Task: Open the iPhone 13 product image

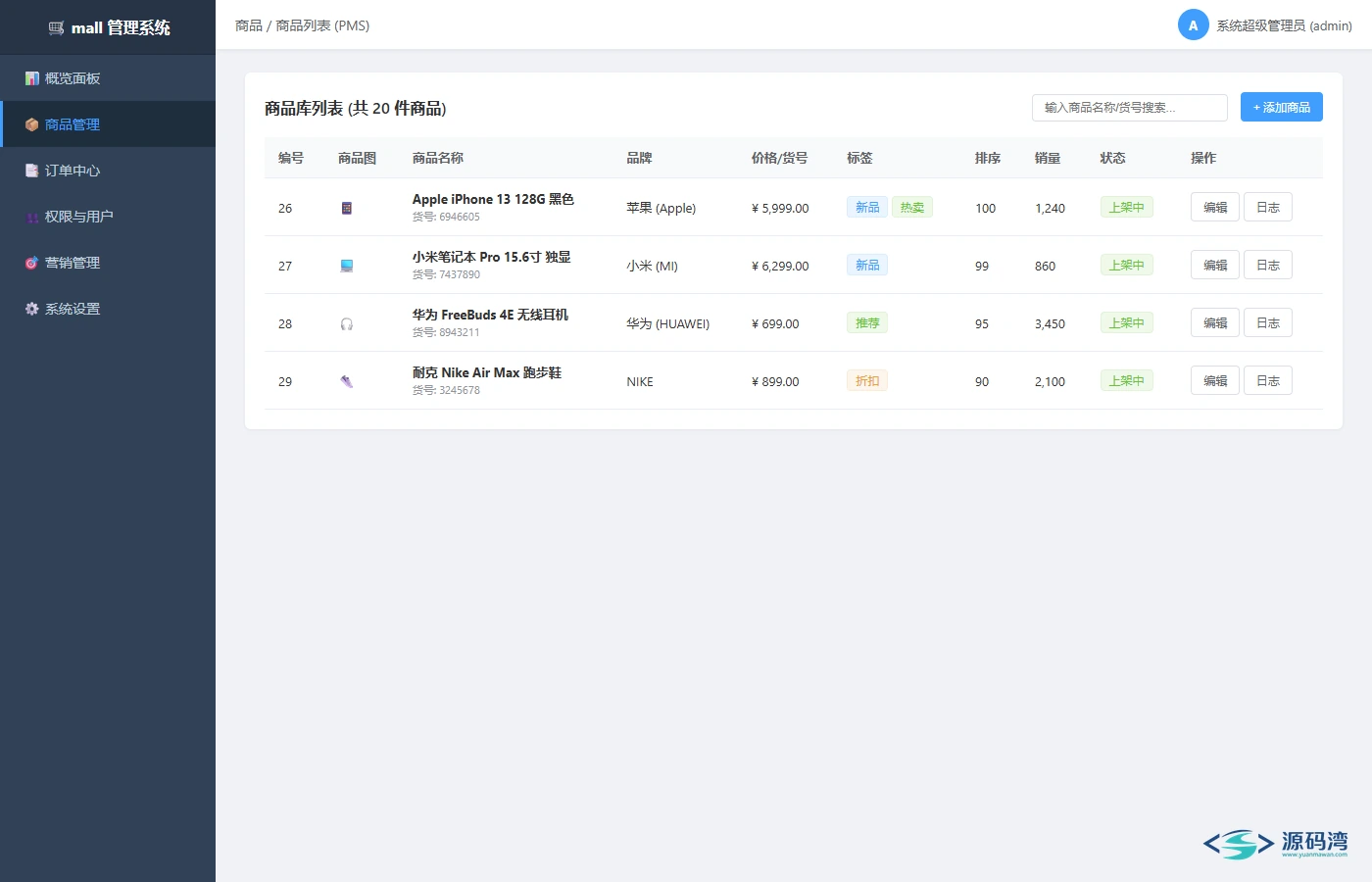Action: [x=346, y=208]
